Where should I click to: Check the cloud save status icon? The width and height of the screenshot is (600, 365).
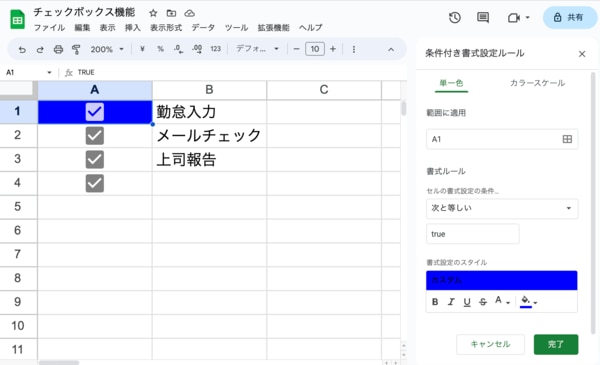(x=189, y=13)
